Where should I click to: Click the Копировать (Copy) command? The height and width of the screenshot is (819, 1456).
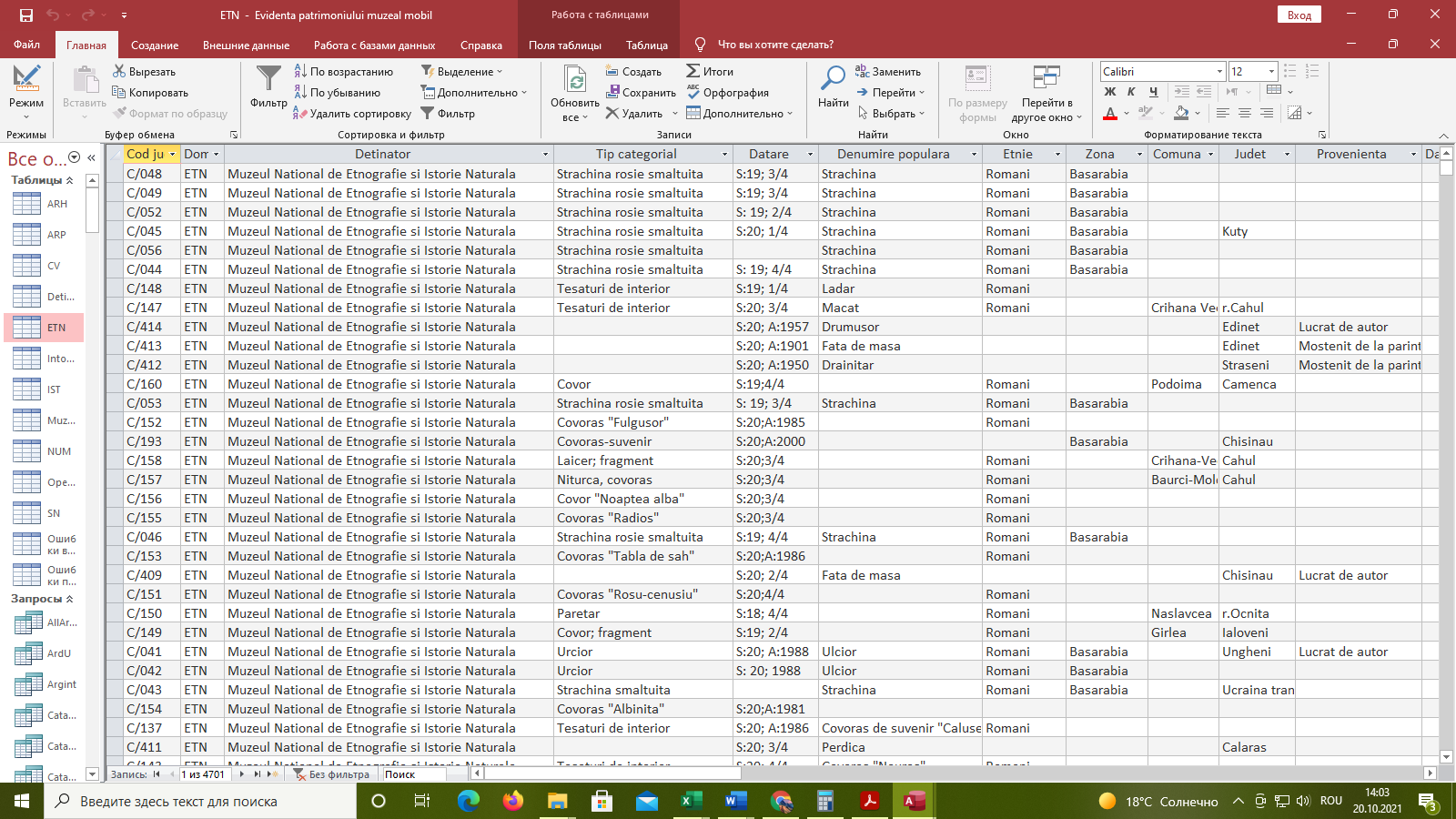(150, 92)
